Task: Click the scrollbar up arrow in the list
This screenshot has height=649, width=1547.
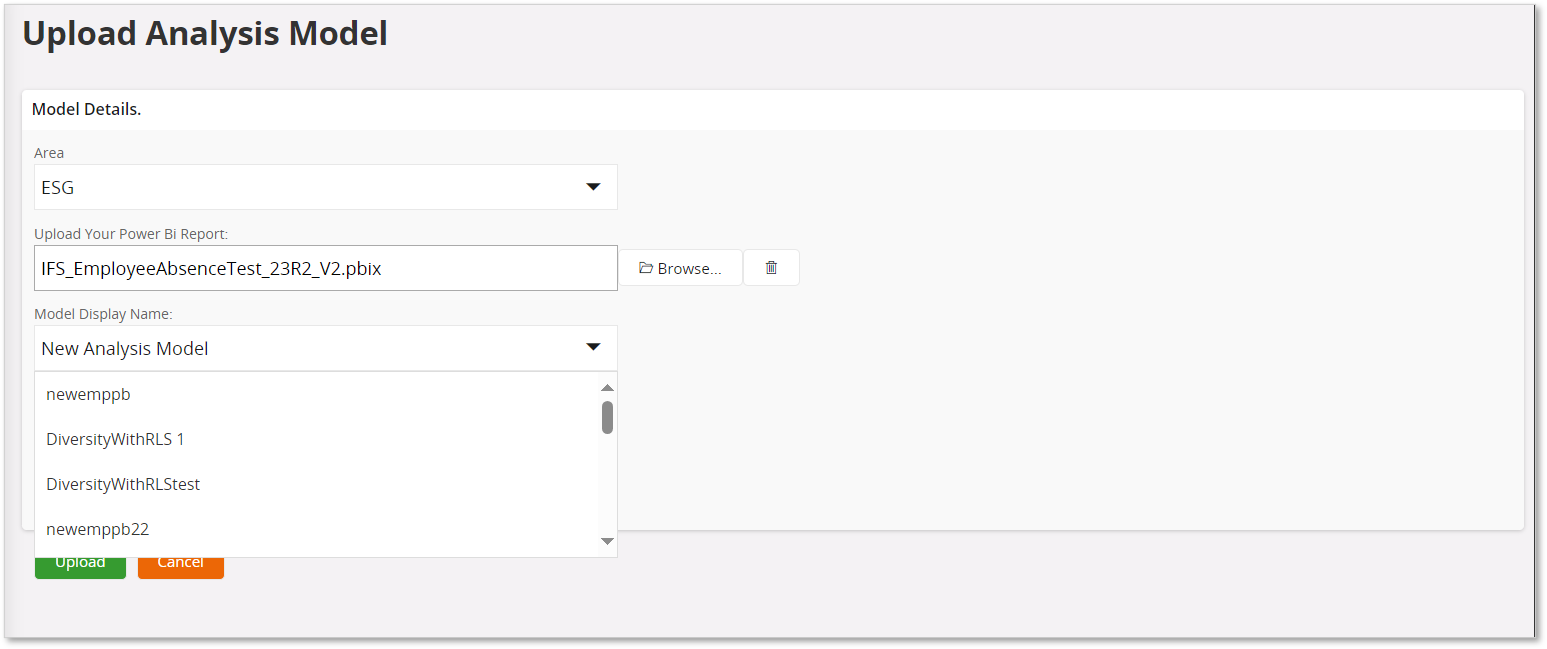Action: (607, 387)
